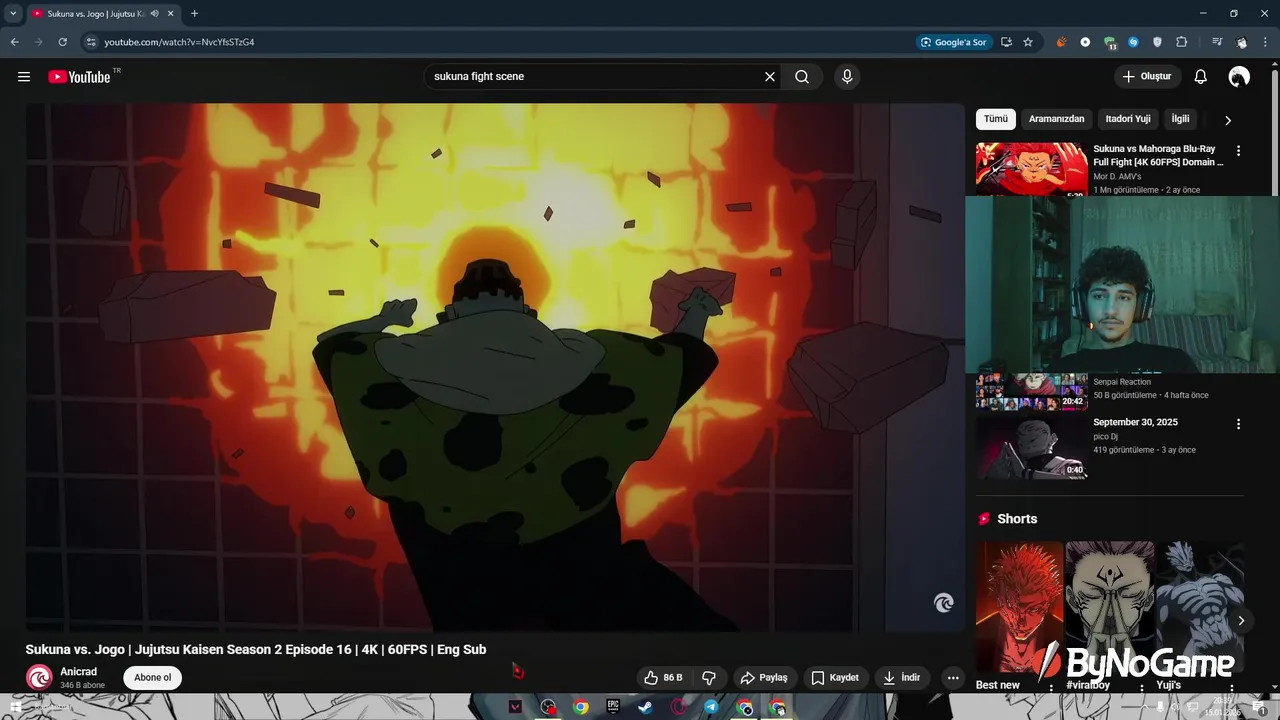Bookmark this page with the star
The height and width of the screenshot is (720, 1280).
pyautogui.click(x=1028, y=42)
